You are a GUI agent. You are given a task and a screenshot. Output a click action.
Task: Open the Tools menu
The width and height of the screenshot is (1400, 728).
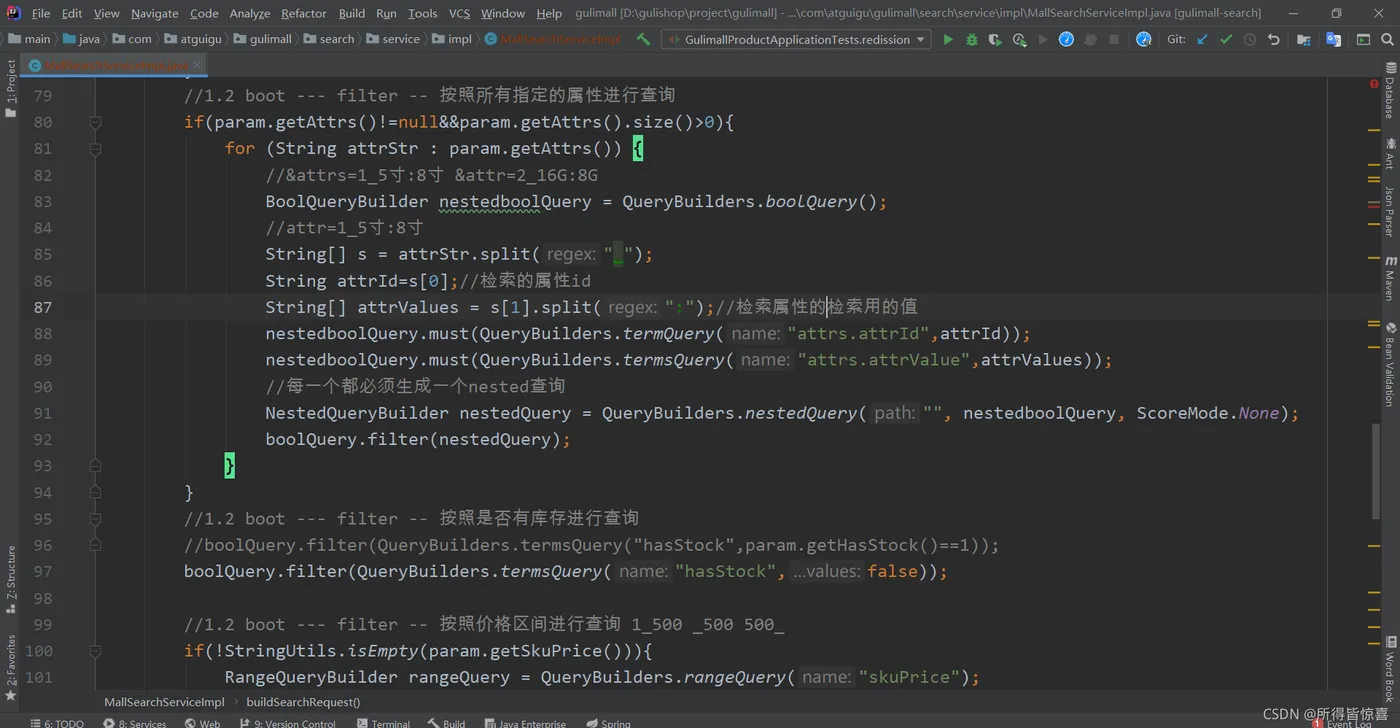[423, 13]
